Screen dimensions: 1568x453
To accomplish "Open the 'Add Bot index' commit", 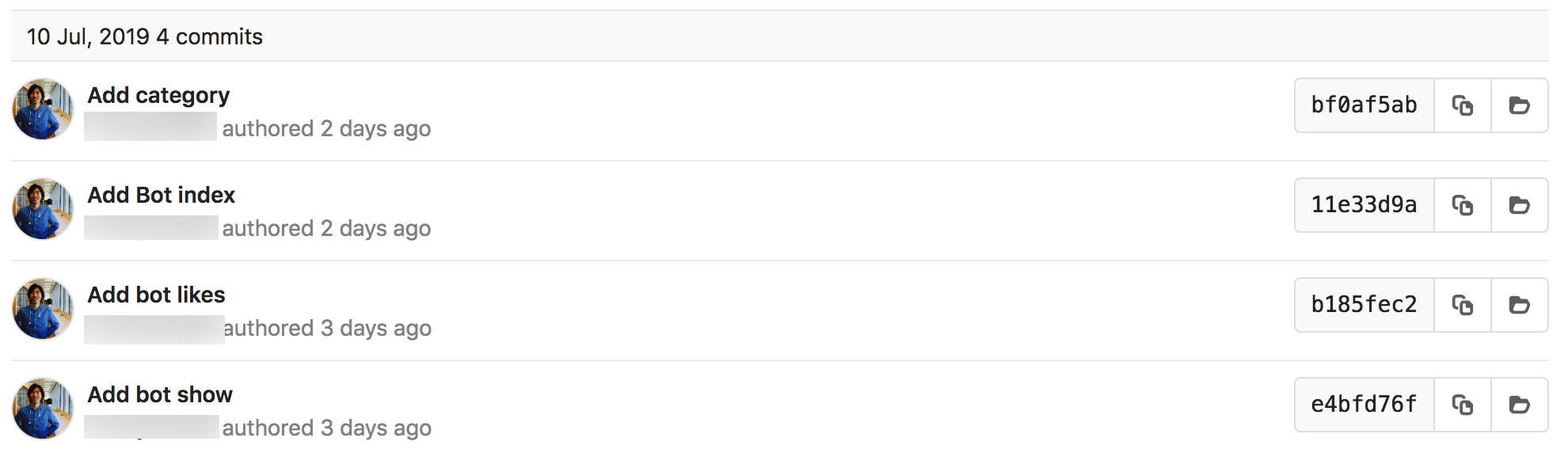I will pyautogui.click(x=161, y=195).
